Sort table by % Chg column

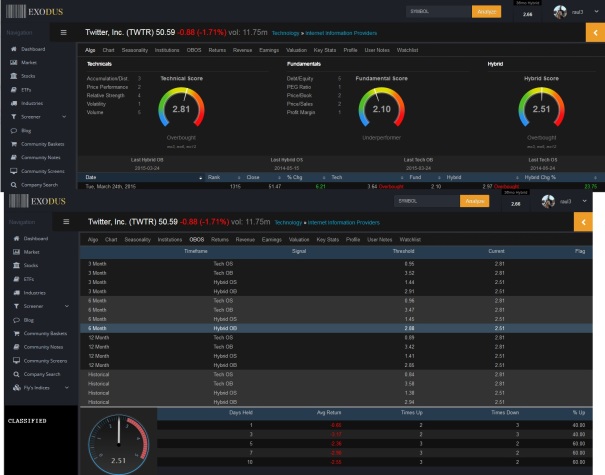pos(294,177)
